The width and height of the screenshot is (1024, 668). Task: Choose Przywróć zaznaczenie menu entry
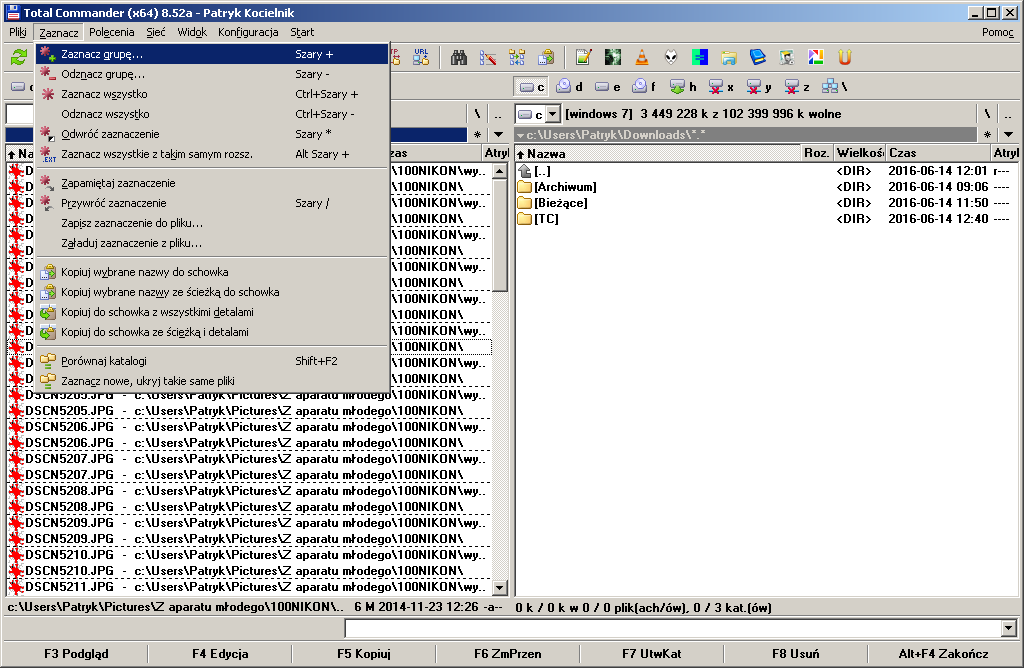[x=212, y=203]
